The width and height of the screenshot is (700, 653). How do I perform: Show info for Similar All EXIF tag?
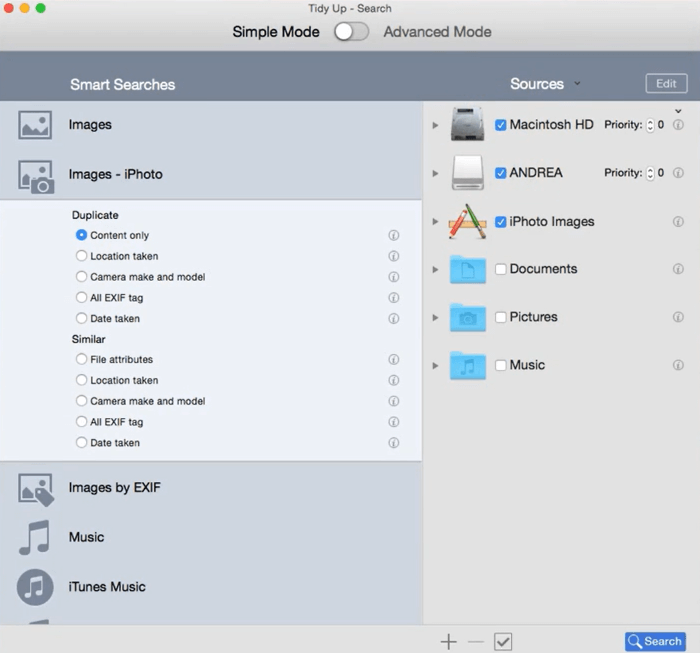393,422
